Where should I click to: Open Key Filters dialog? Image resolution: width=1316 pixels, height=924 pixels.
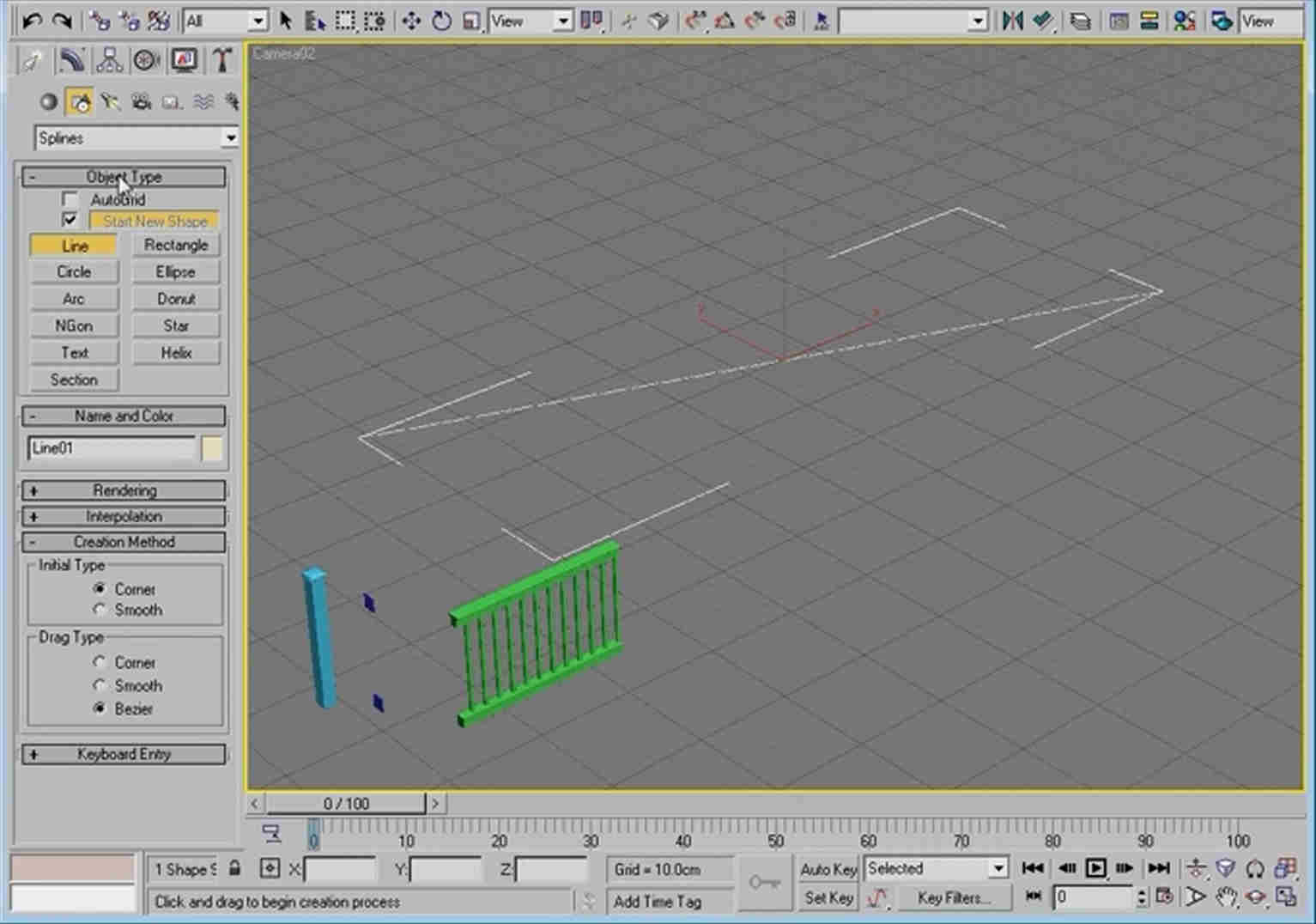(x=954, y=898)
